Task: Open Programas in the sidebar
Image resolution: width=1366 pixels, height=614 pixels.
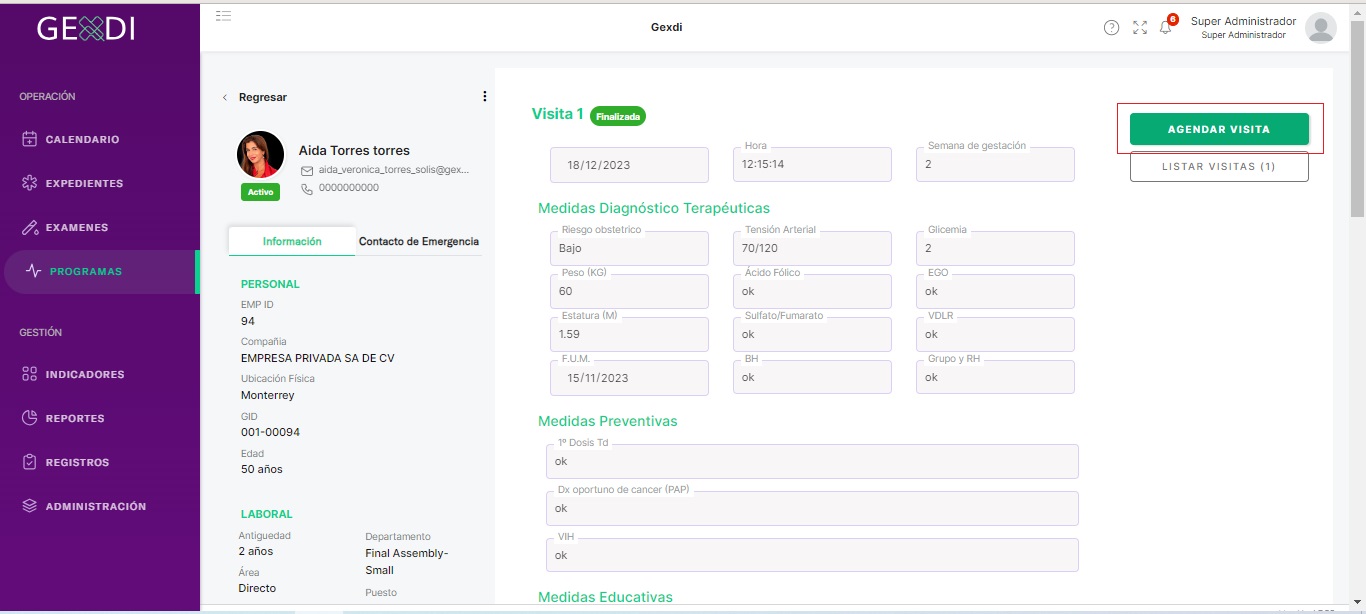Action: coord(100,271)
